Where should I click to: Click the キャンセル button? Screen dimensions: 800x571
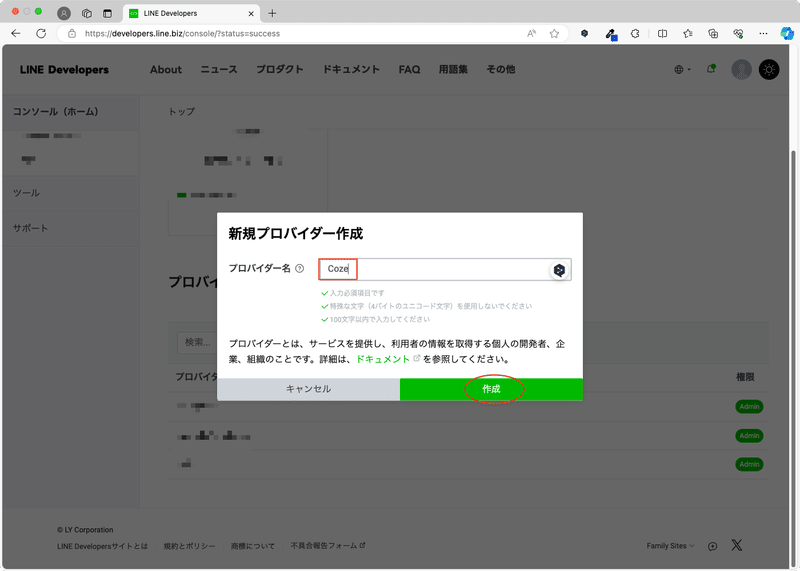pyautogui.click(x=308, y=389)
